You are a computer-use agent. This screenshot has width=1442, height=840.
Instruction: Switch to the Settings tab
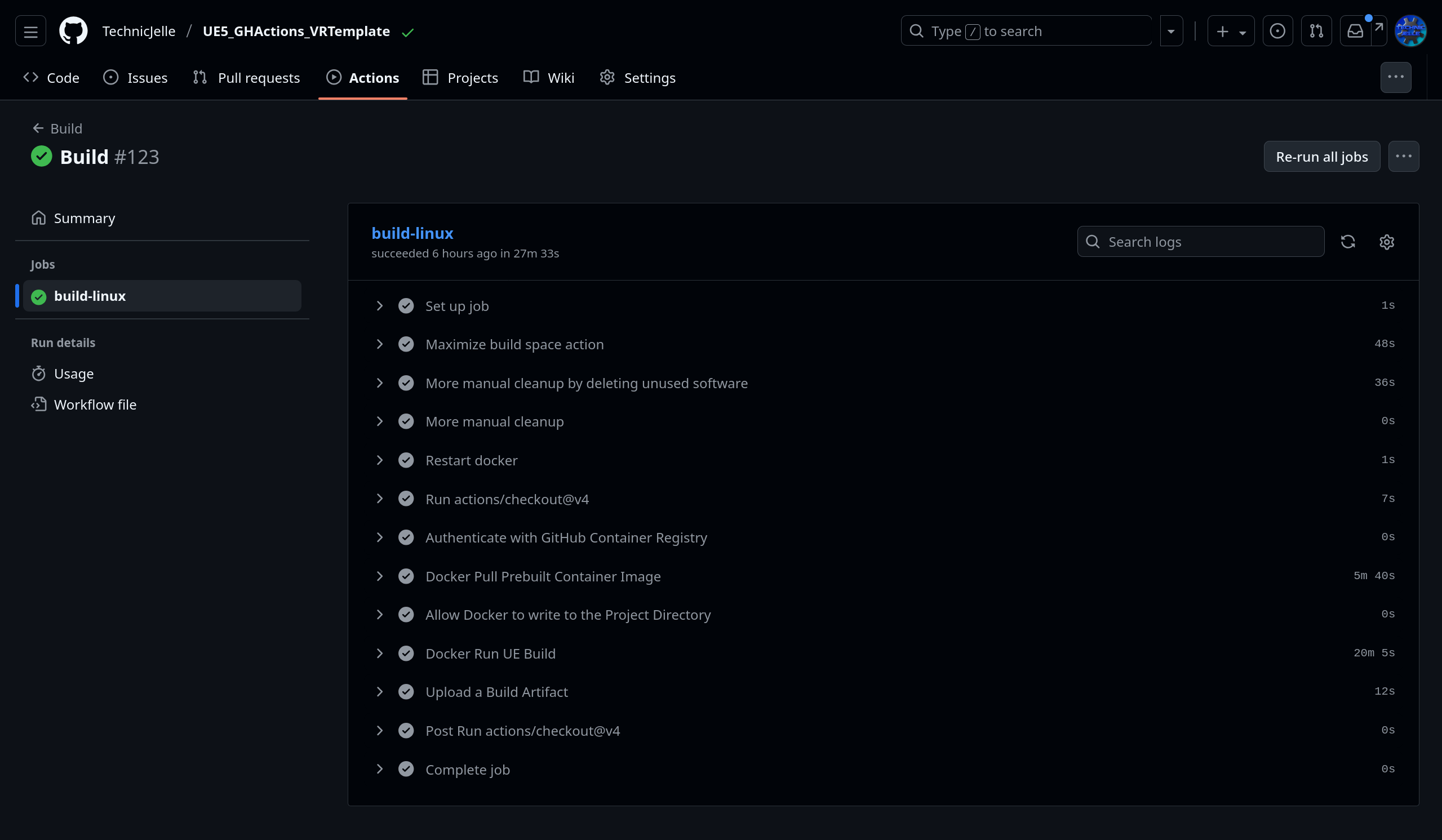[x=637, y=78]
